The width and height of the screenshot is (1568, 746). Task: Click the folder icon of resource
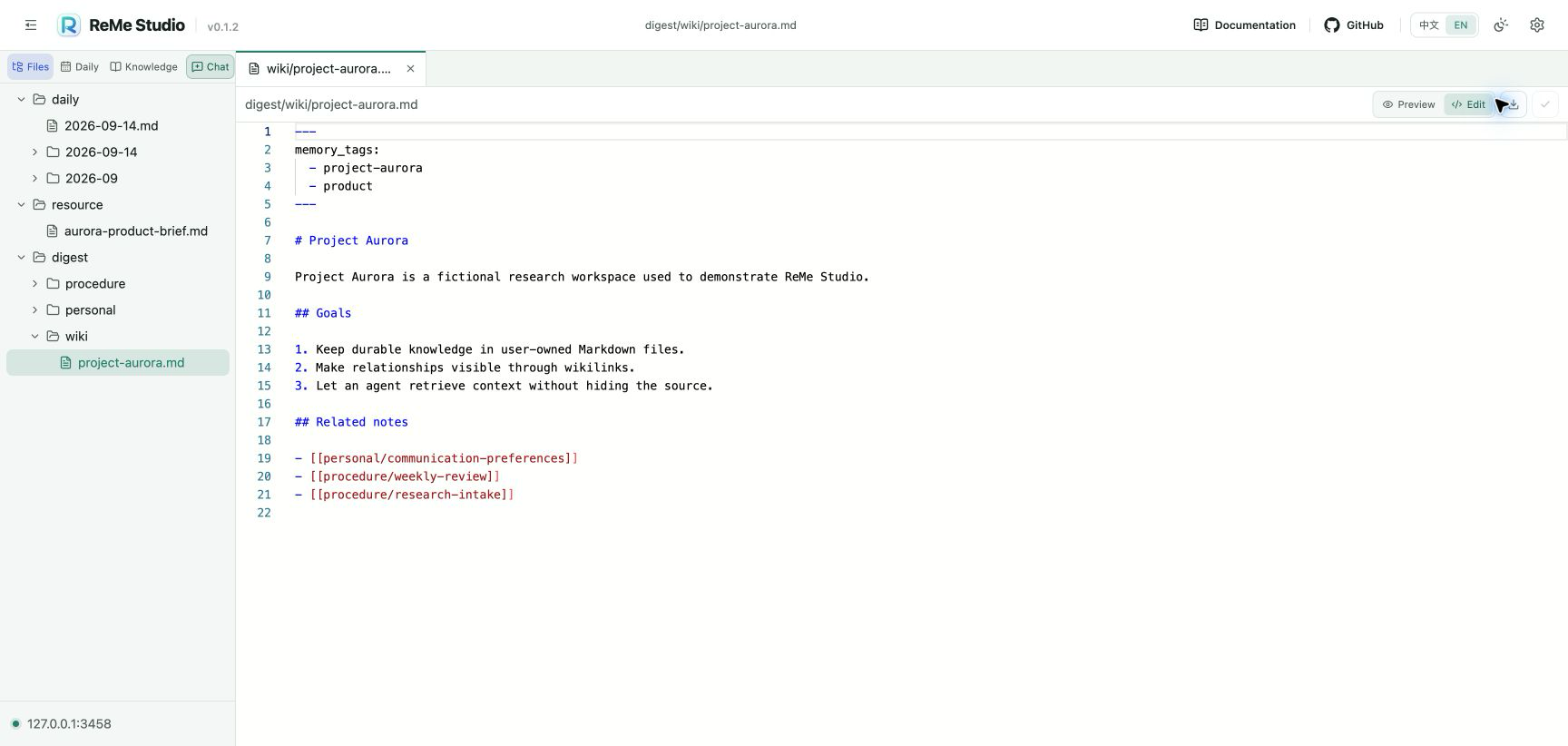(39, 204)
